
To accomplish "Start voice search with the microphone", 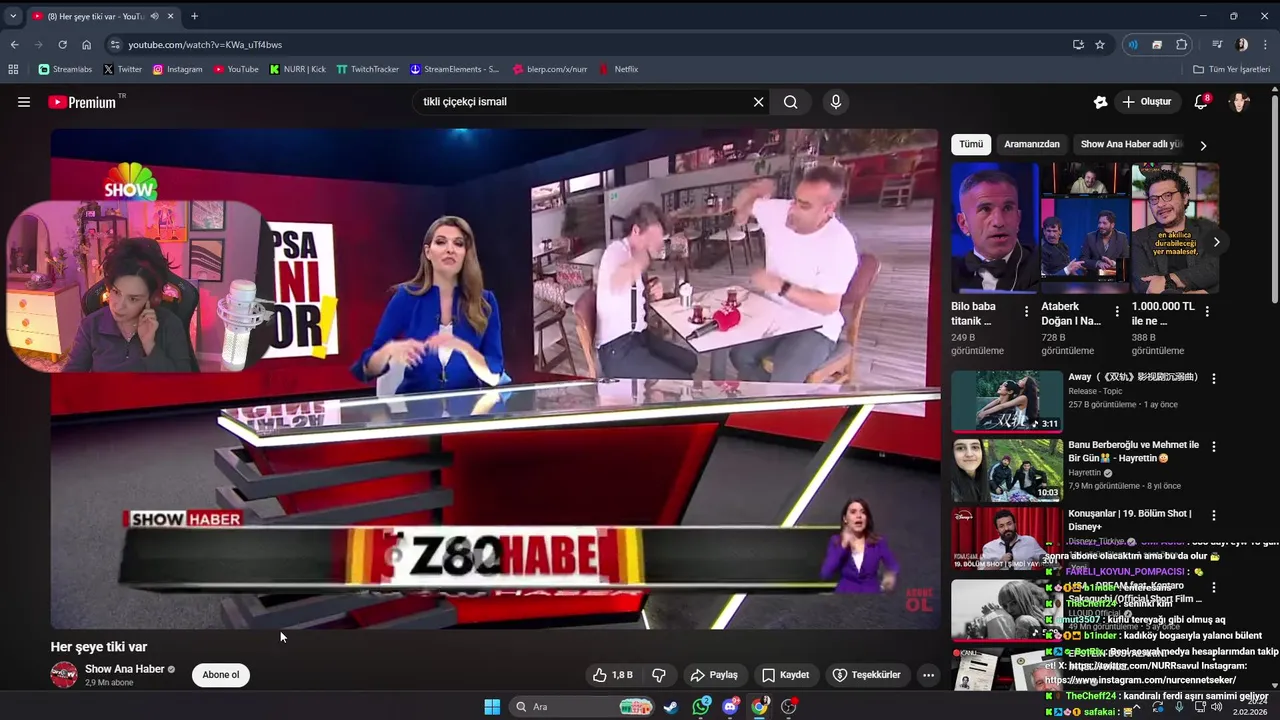I will tap(836, 102).
